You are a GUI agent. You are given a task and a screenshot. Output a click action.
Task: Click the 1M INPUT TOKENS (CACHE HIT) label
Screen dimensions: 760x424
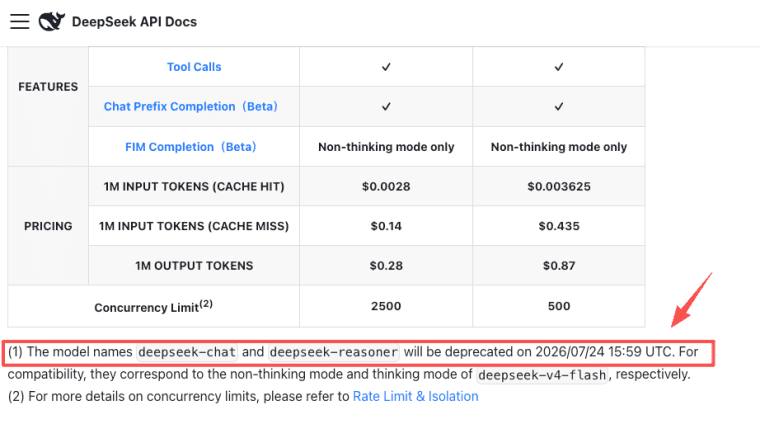point(194,187)
